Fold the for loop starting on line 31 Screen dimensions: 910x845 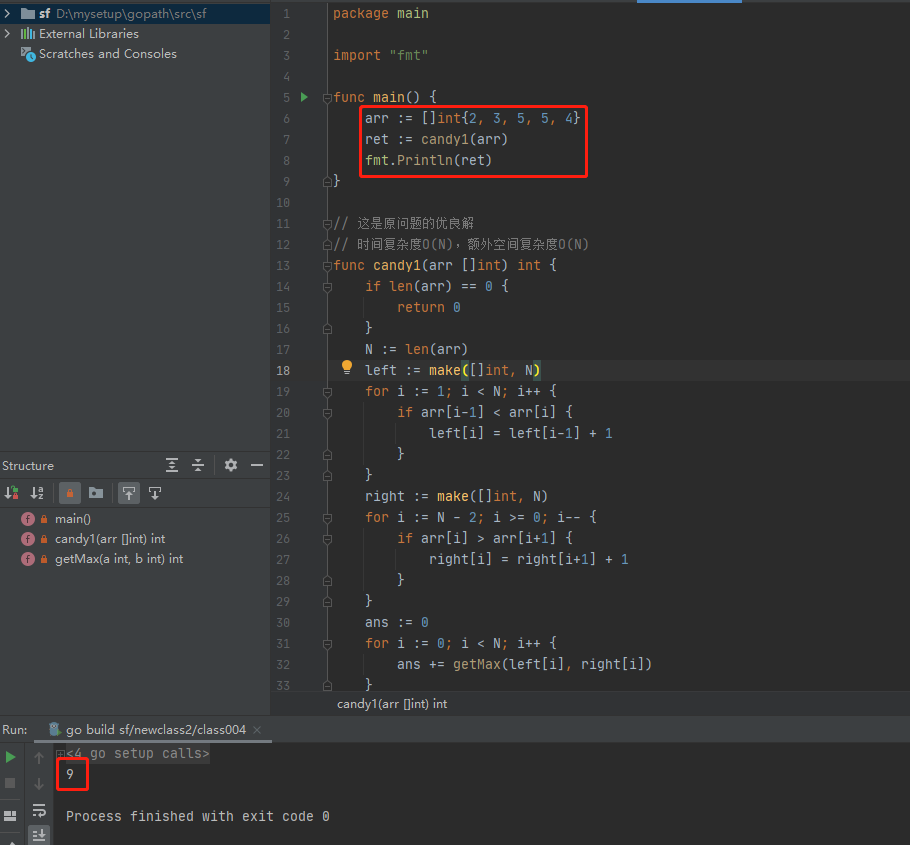tap(327, 644)
